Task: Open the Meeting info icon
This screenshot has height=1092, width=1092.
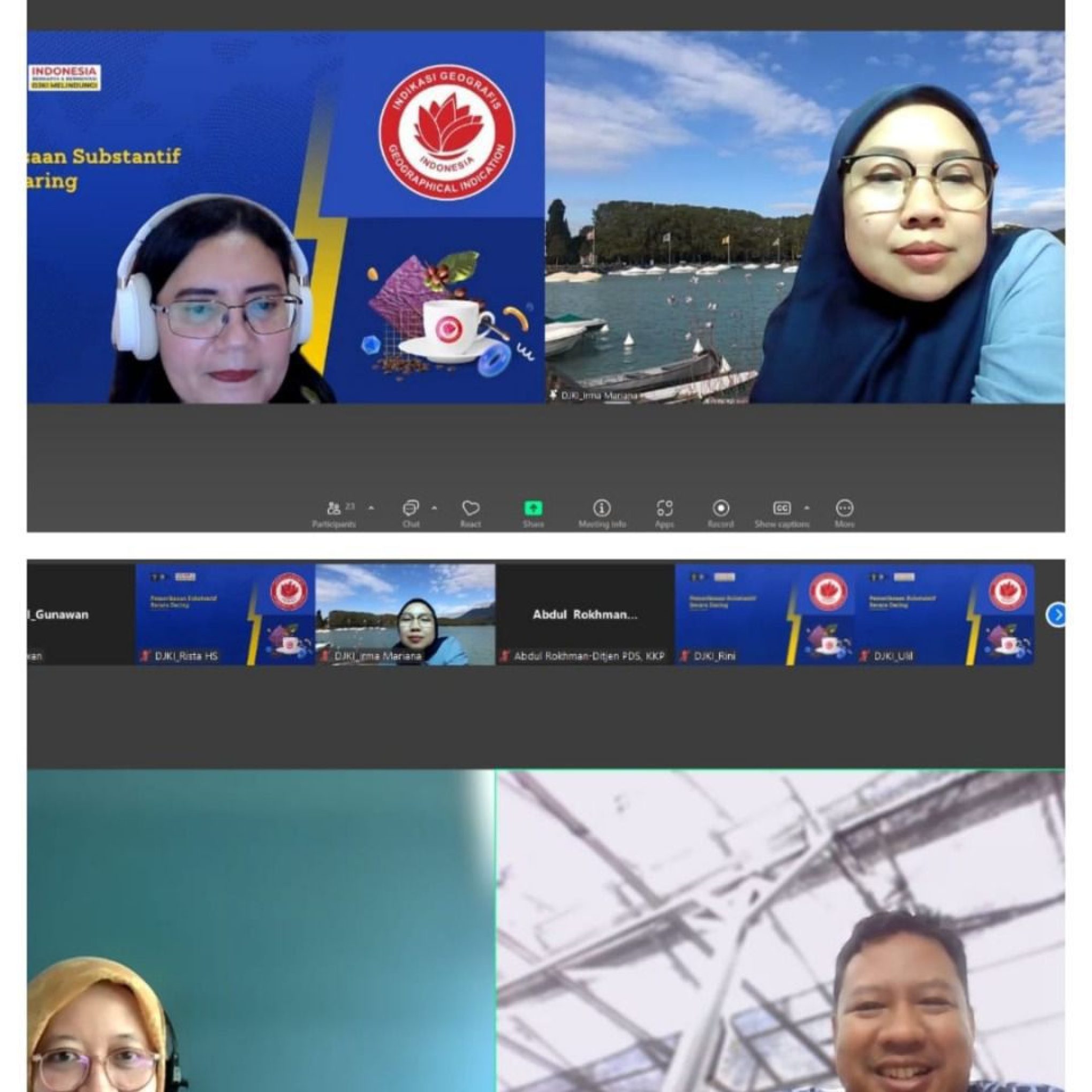Action: coord(601,507)
